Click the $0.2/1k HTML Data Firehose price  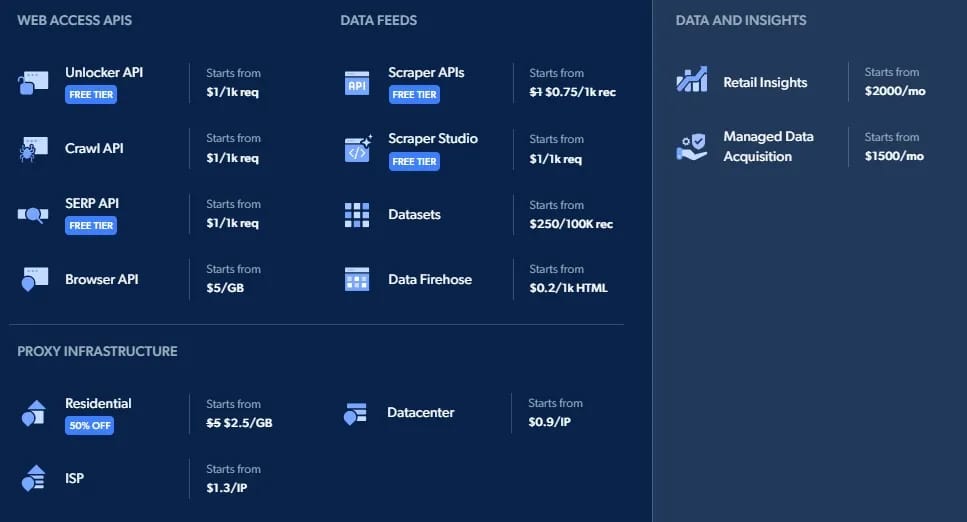pos(568,288)
